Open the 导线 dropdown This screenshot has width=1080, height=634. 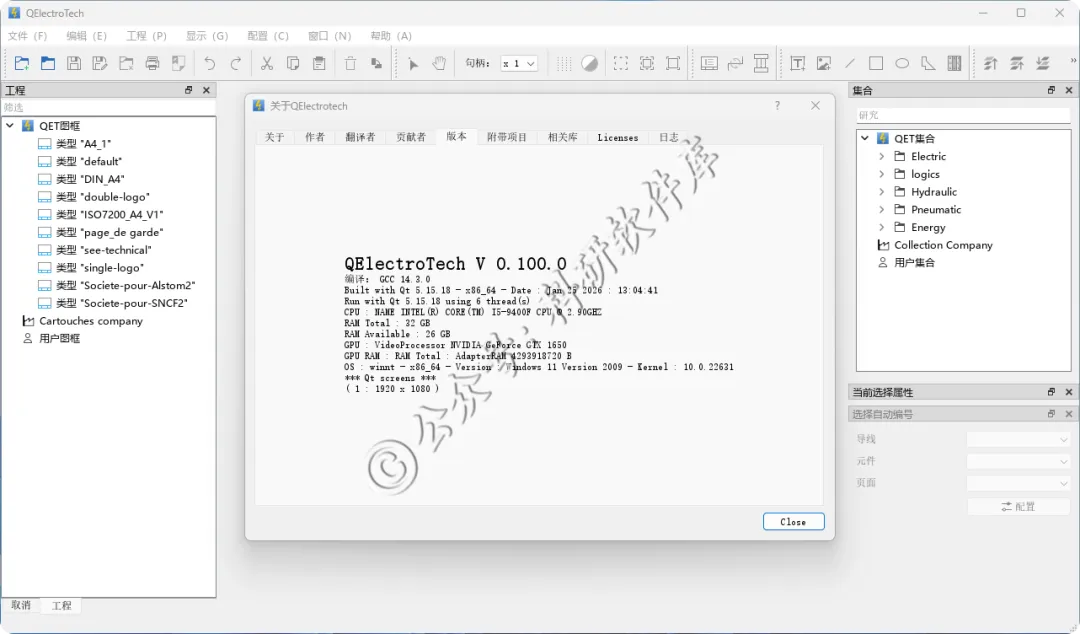pyautogui.click(x=1018, y=439)
